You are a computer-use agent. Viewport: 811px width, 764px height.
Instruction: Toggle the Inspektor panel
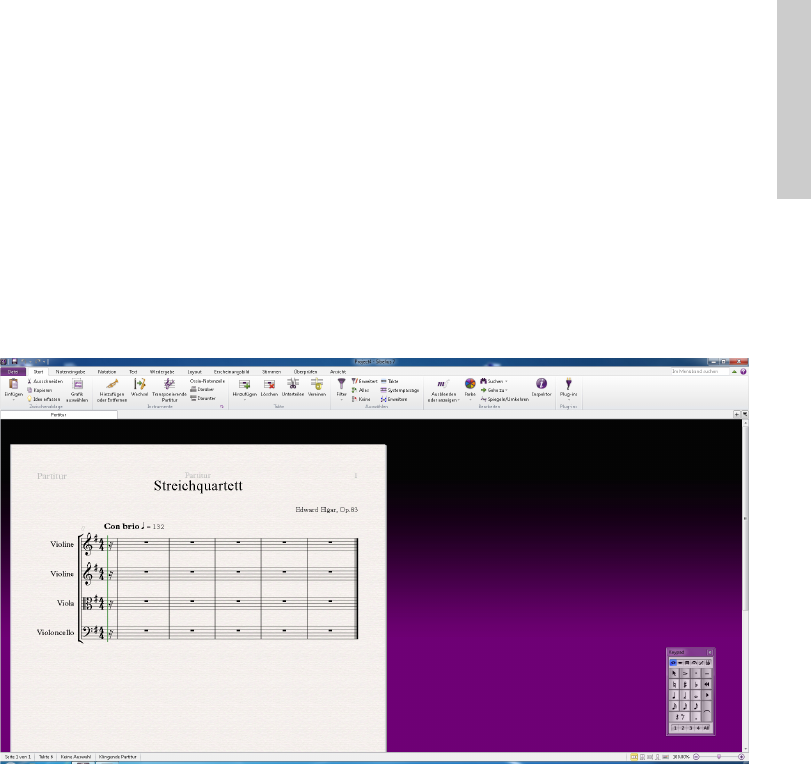(x=542, y=387)
